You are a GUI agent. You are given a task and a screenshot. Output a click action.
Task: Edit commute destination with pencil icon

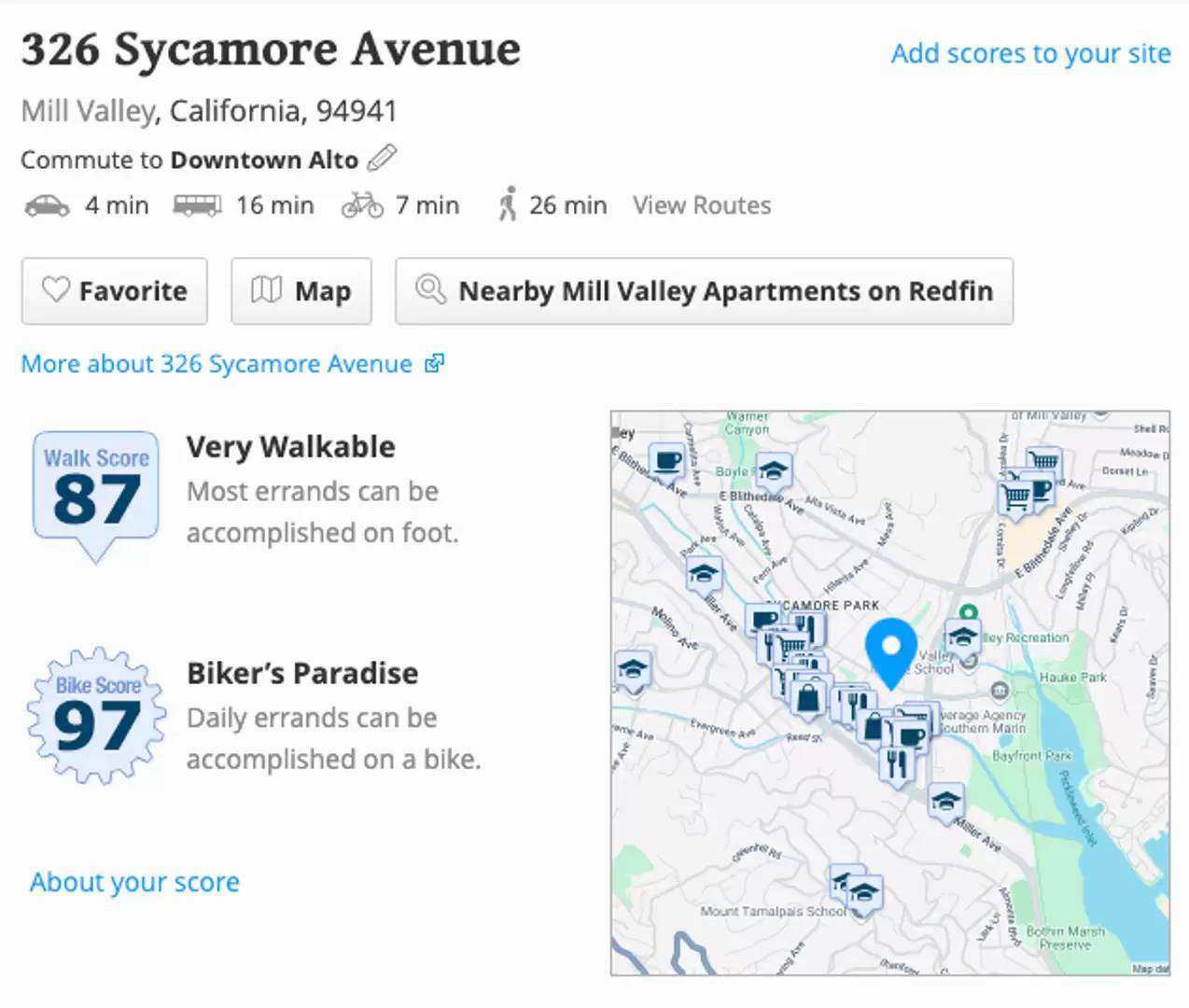click(381, 159)
